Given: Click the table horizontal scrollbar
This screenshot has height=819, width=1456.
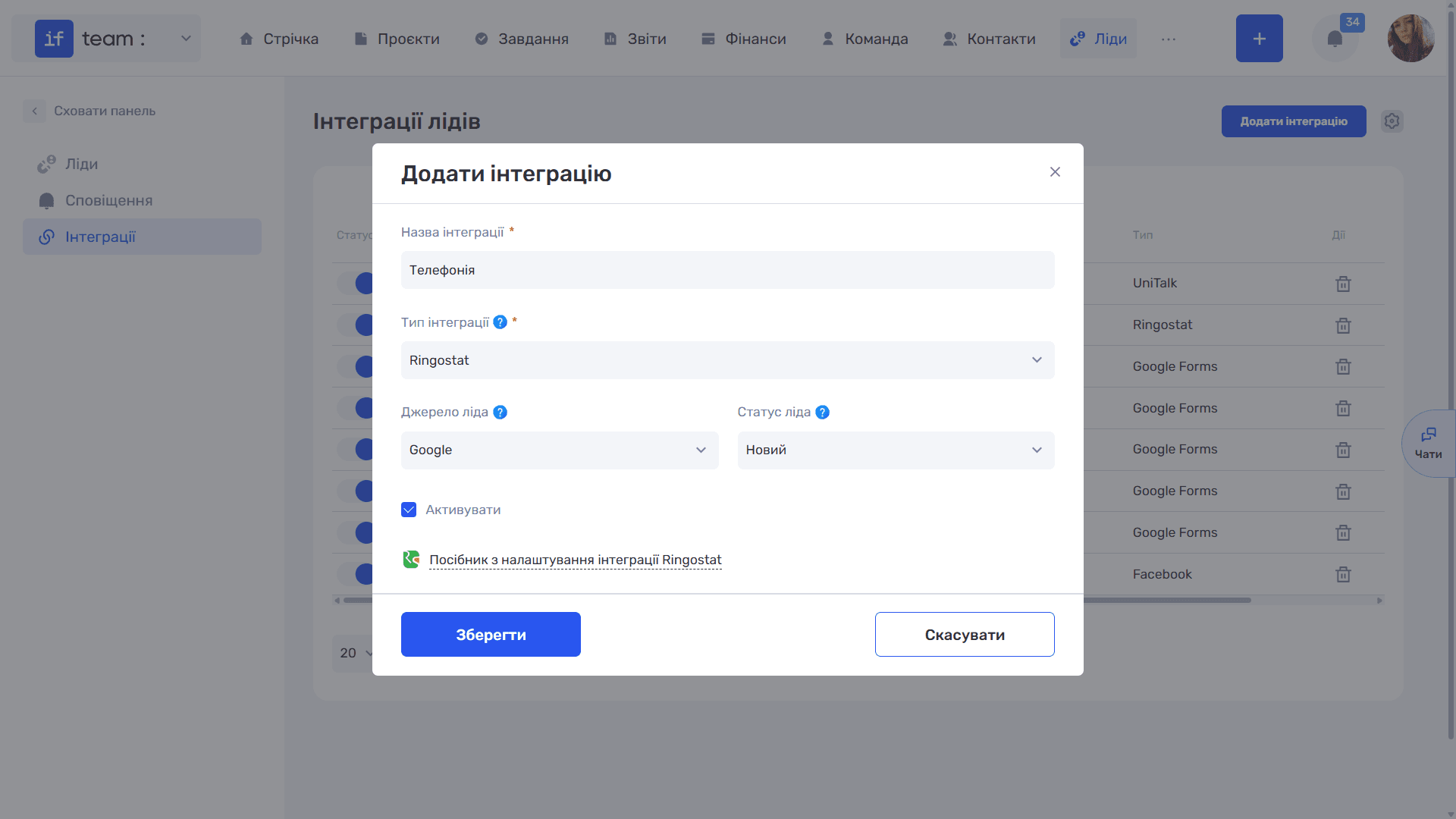Looking at the screenshot, I should point(1168,600).
